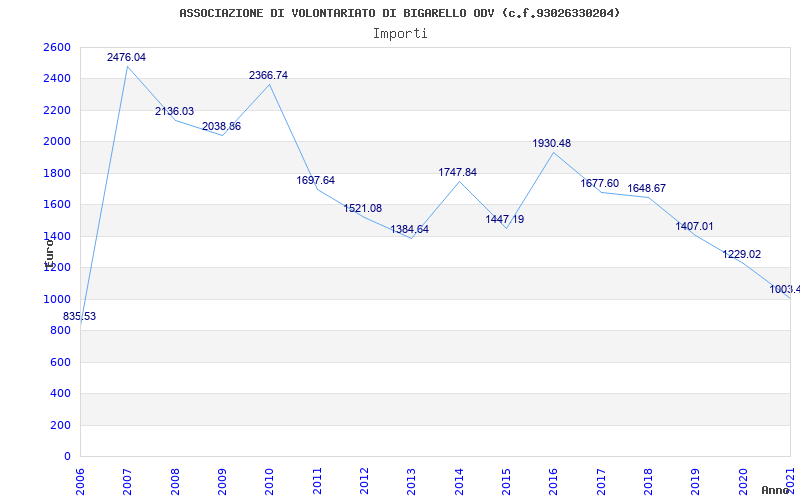Select data label 2476.04

tap(126, 57)
